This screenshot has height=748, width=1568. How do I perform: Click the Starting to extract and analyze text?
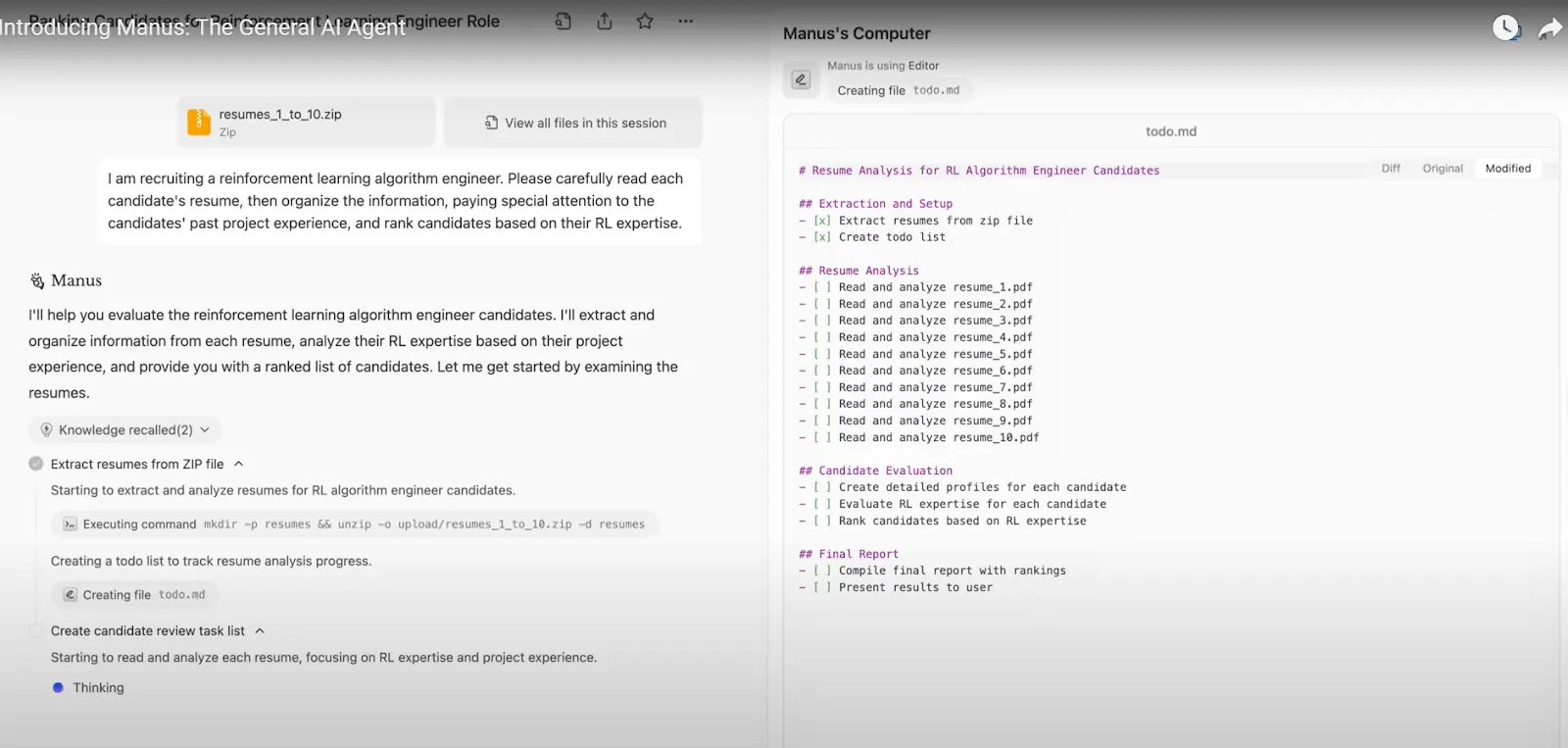[283, 490]
